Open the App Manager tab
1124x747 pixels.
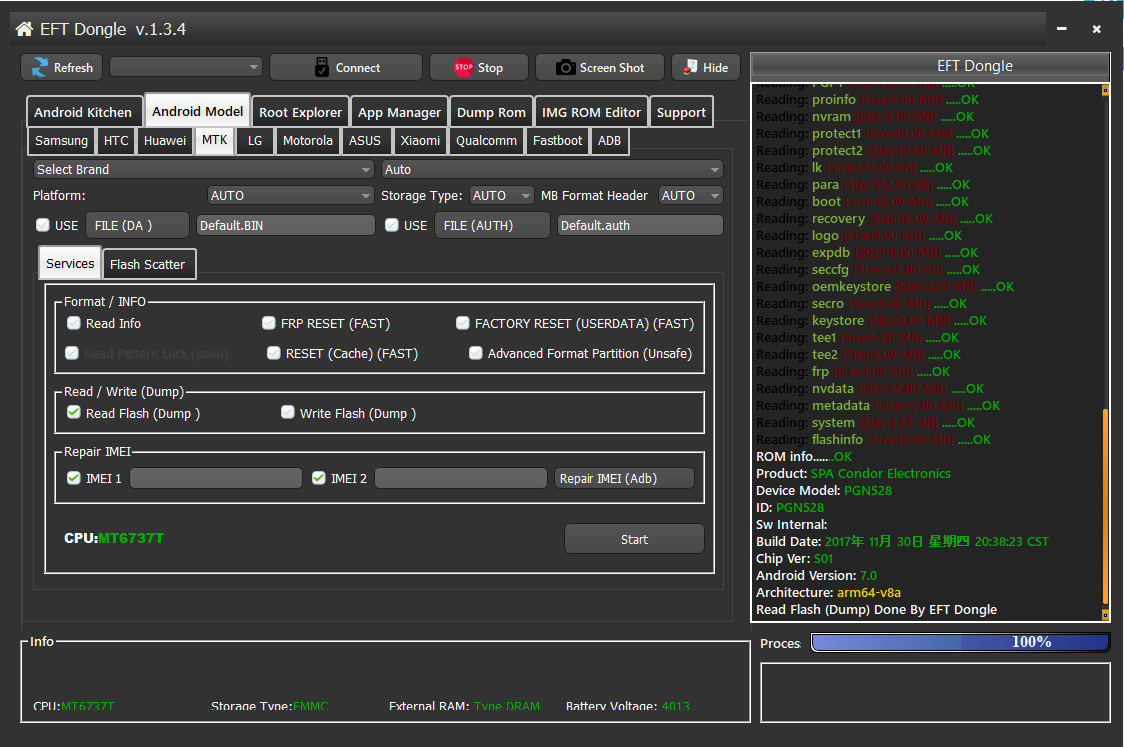(399, 113)
